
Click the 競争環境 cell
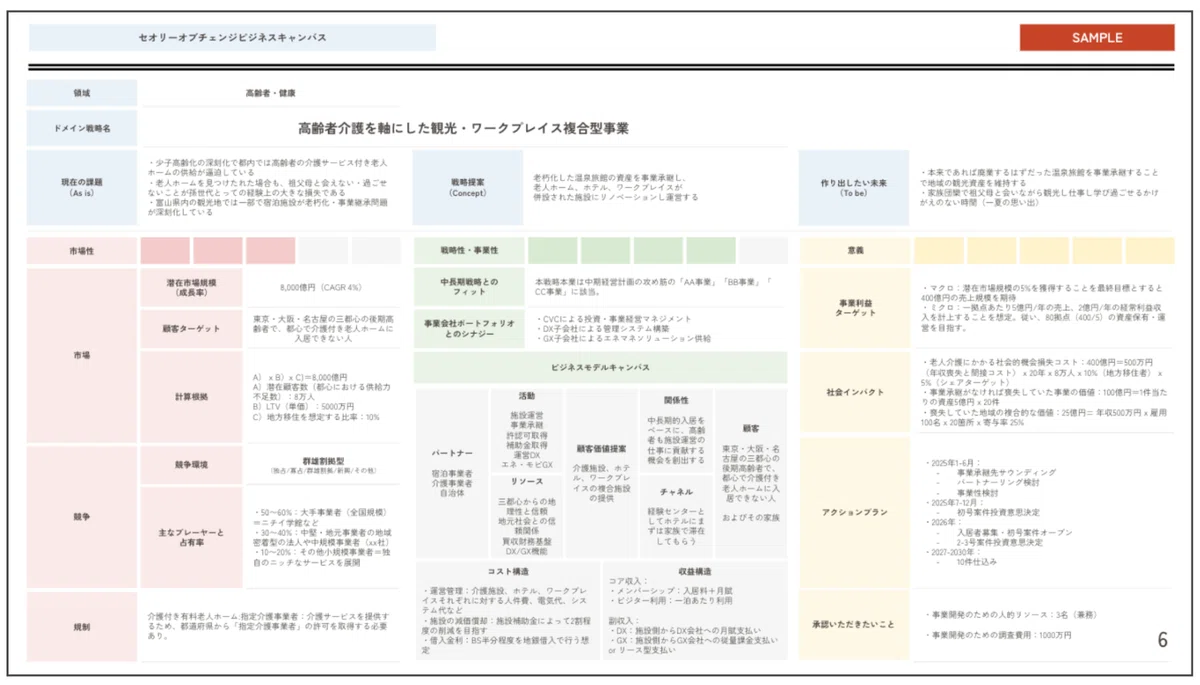(x=191, y=465)
